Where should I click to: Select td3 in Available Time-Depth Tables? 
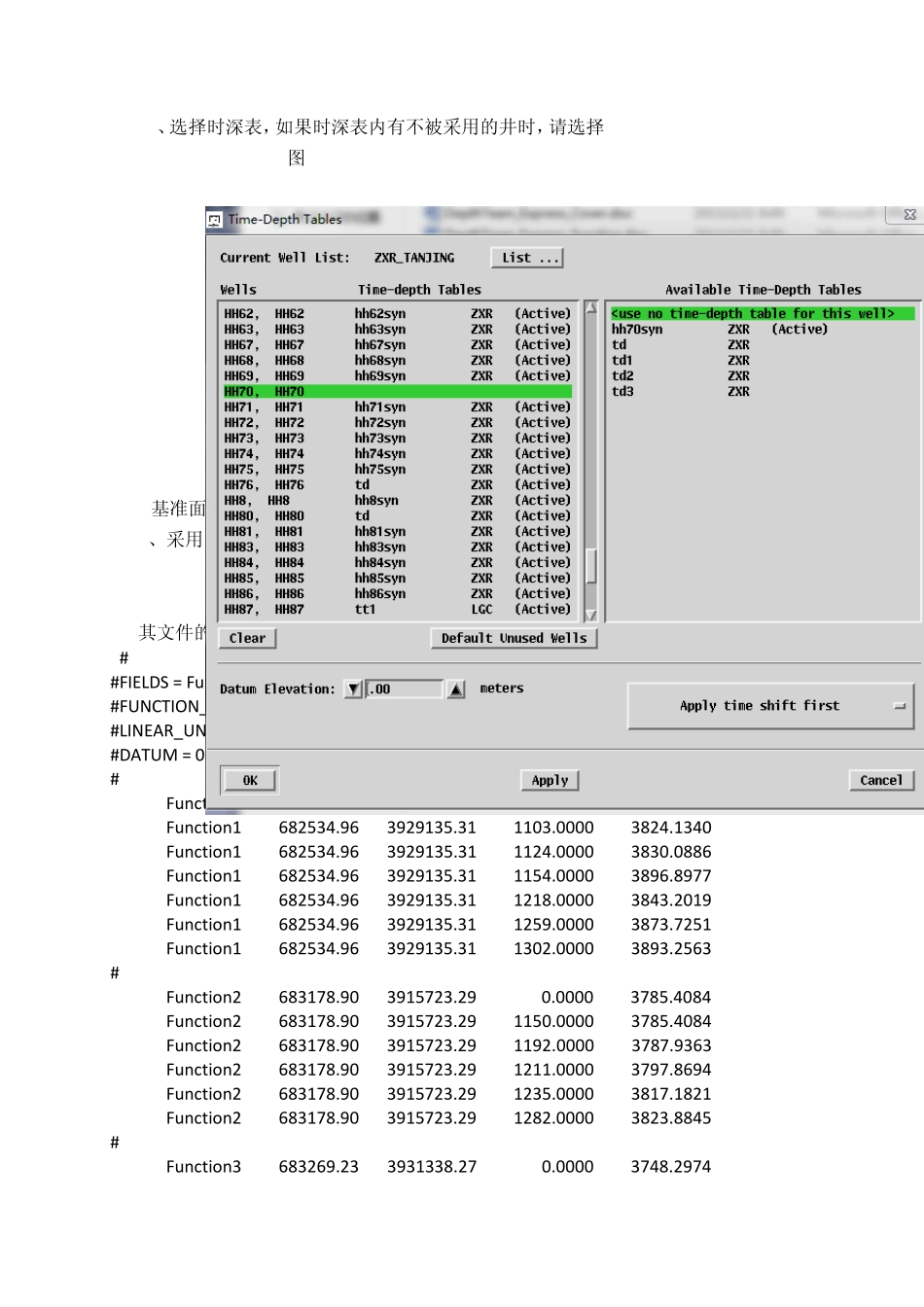[x=622, y=392]
